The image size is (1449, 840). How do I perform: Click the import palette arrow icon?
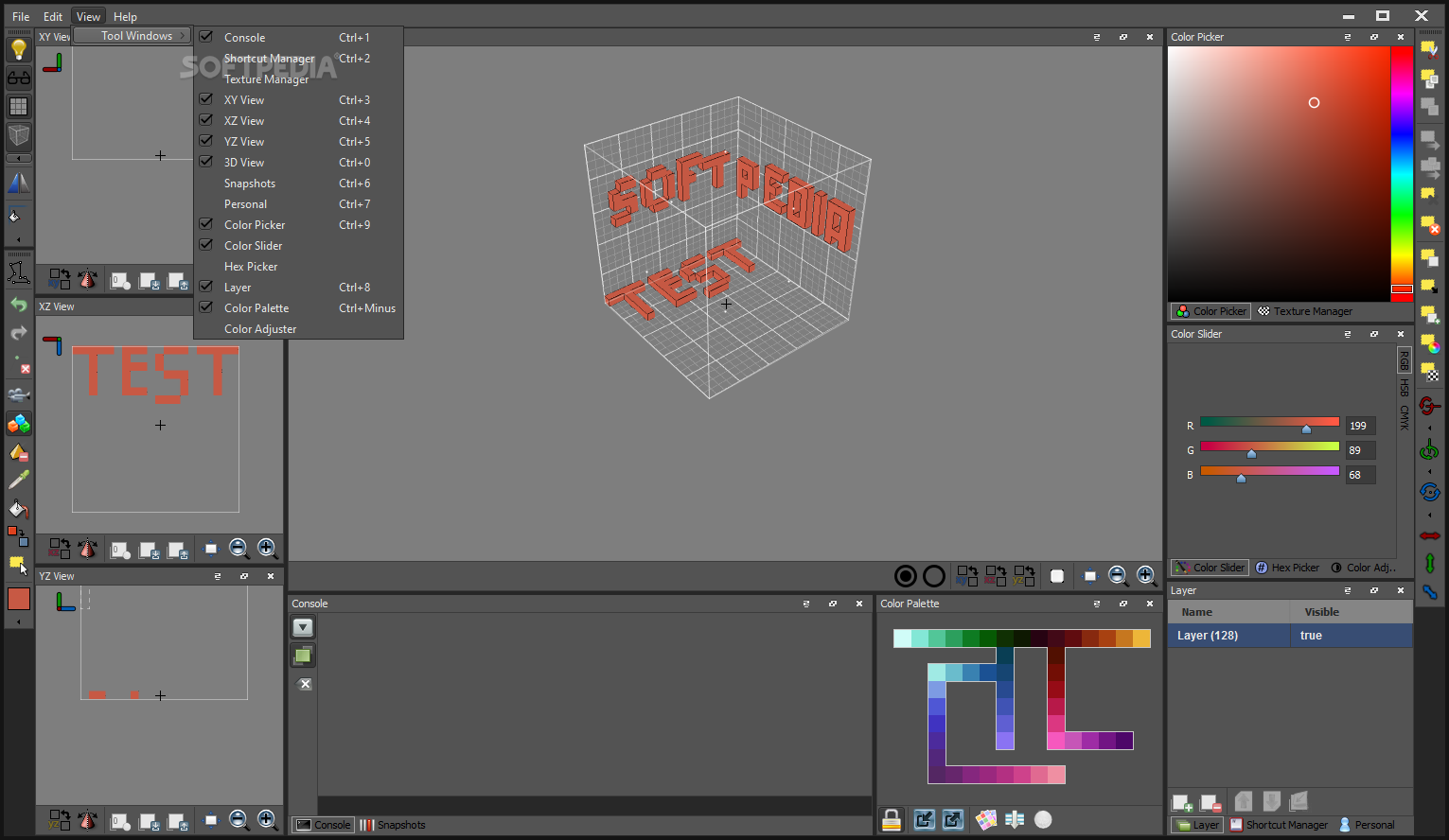pyautogui.click(x=925, y=820)
